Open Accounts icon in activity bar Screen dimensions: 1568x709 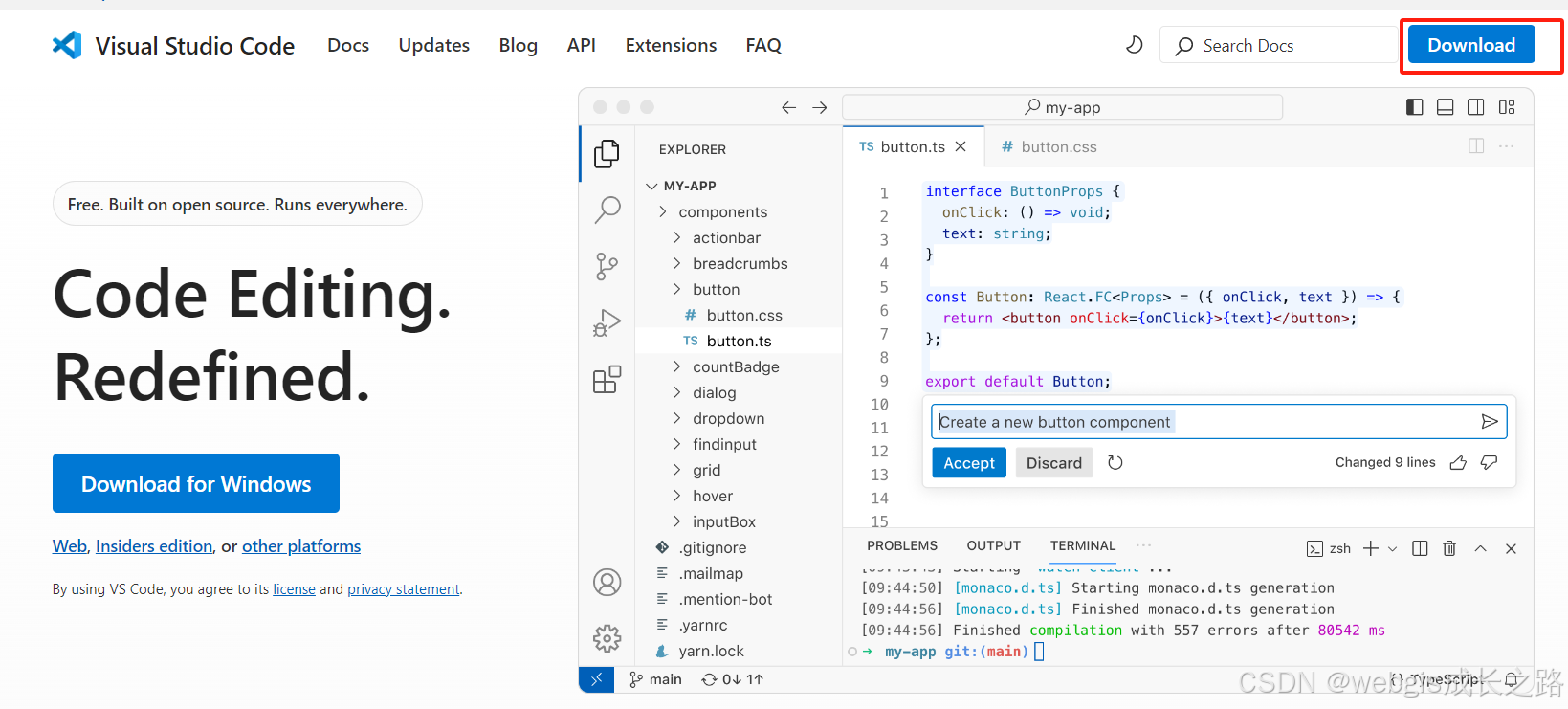point(607,582)
